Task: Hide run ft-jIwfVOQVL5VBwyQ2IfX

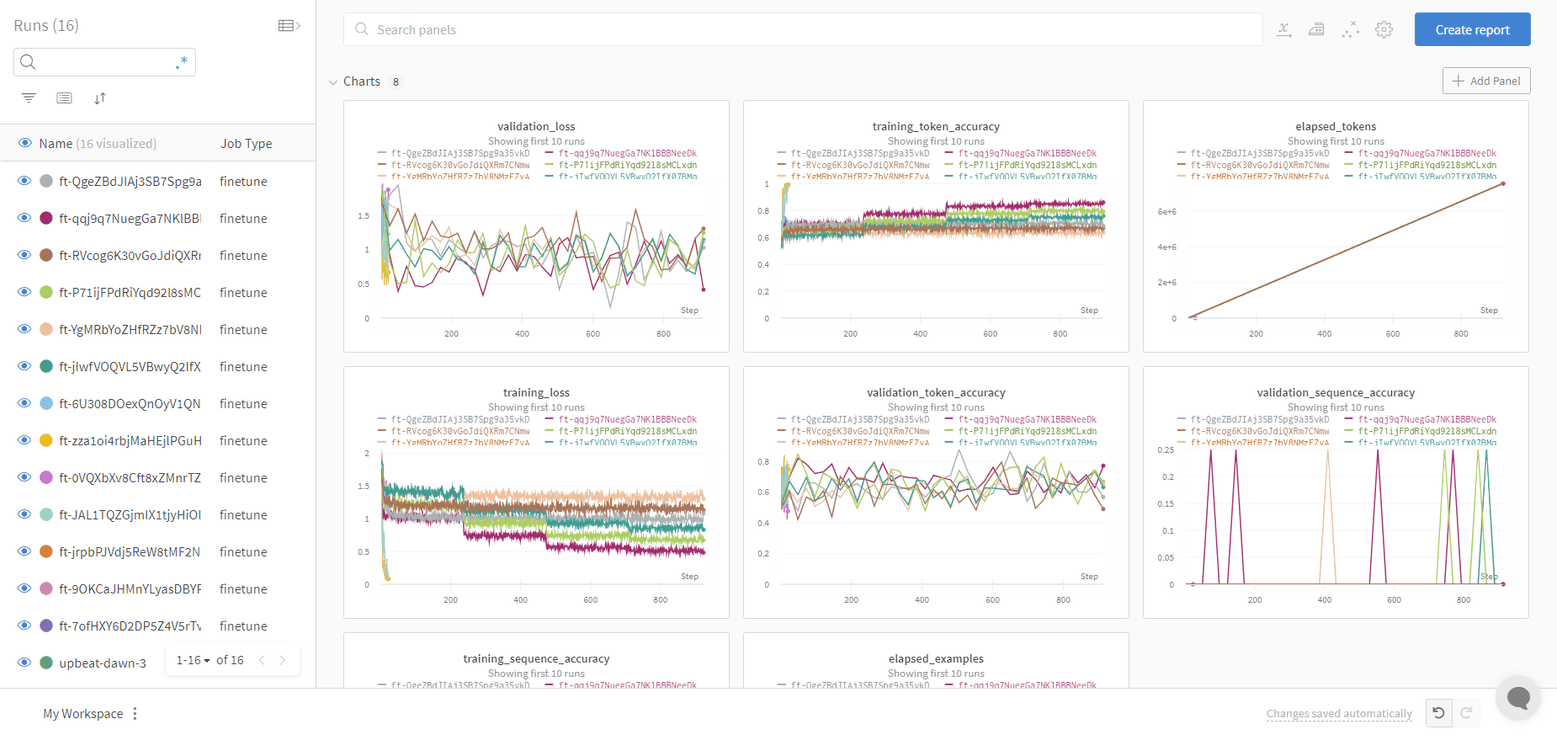Action: (x=25, y=366)
